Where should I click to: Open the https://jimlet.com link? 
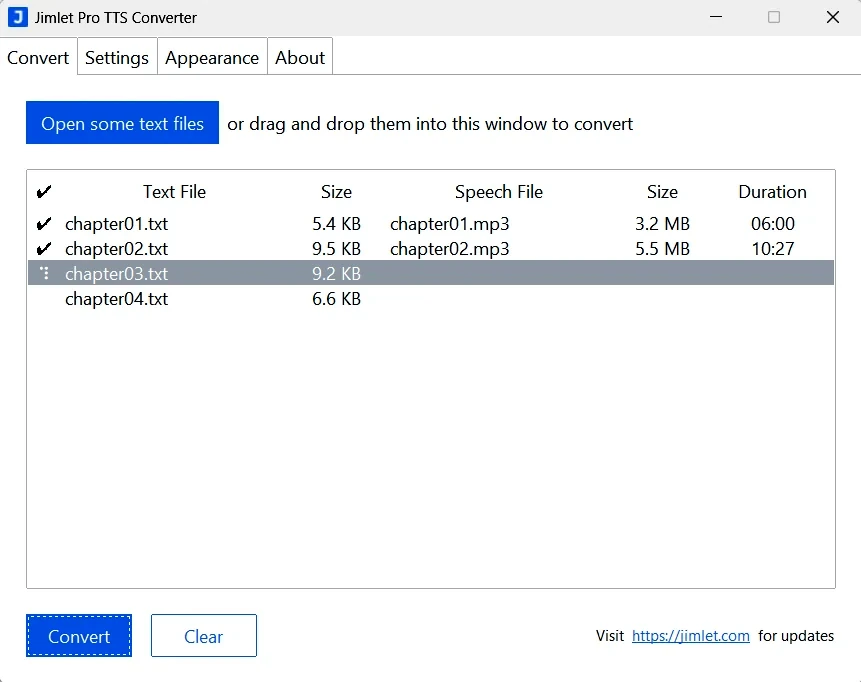point(691,636)
